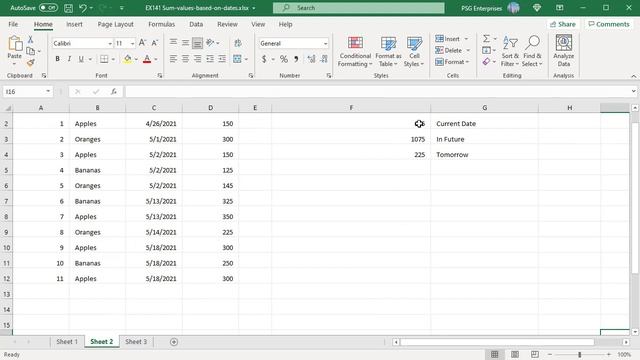Apply Comma Style format
The width and height of the screenshot is (640, 360).
pyautogui.click(x=296, y=59)
